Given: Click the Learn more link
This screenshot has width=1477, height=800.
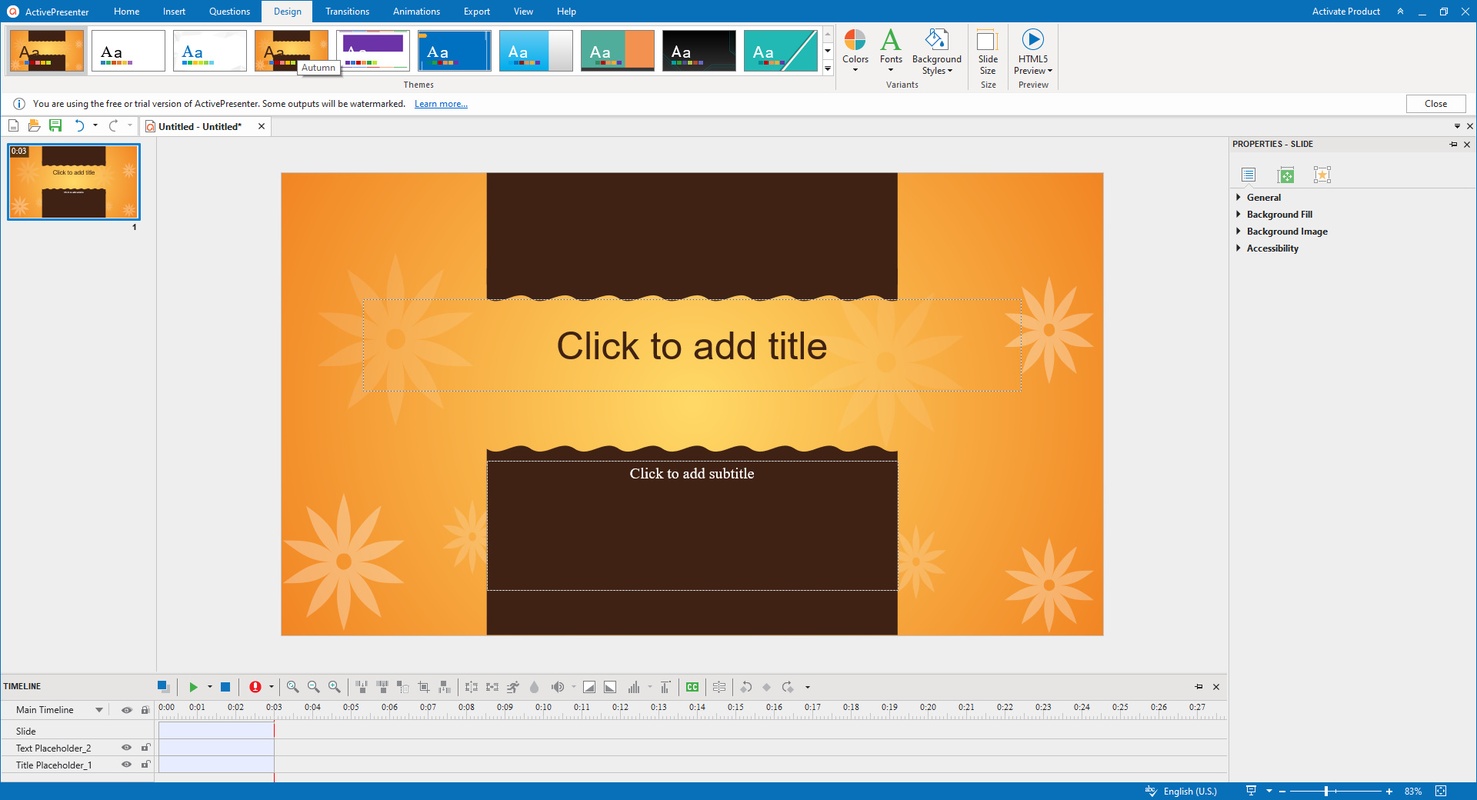Looking at the screenshot, I should (x=440, y=104).
